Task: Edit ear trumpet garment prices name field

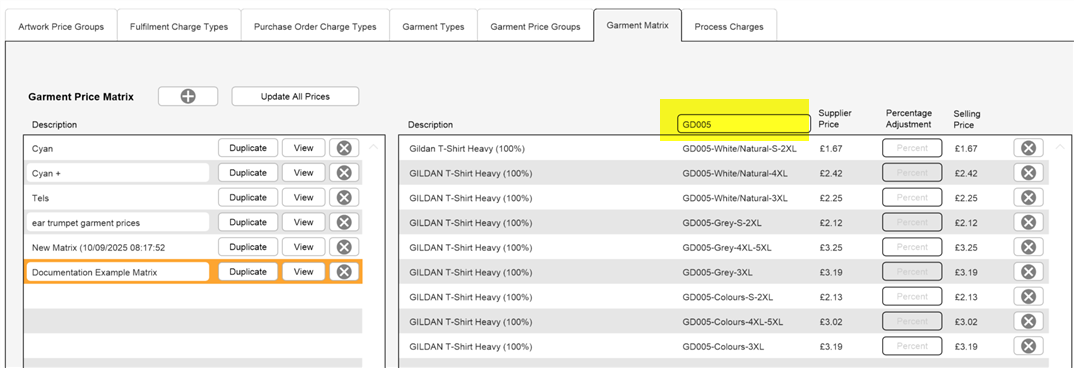Action: (118, 223)
